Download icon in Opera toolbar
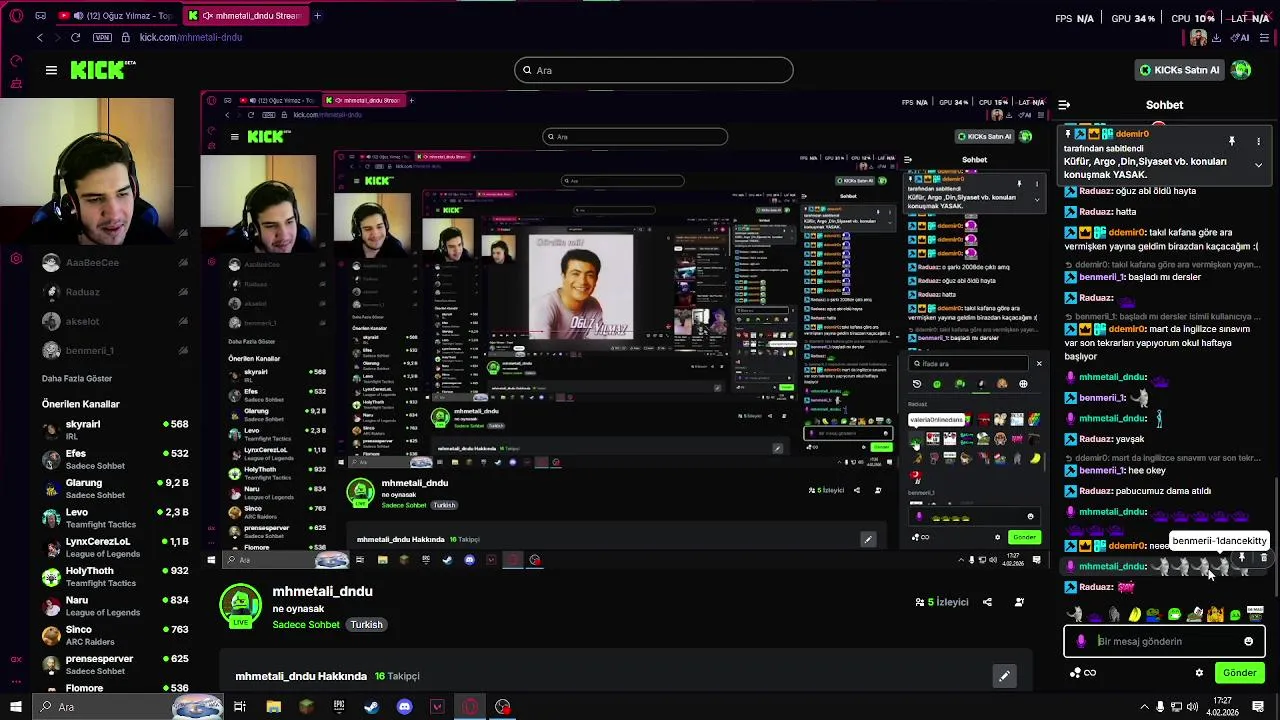1280x720 pixels. (x=1216, y=37)
